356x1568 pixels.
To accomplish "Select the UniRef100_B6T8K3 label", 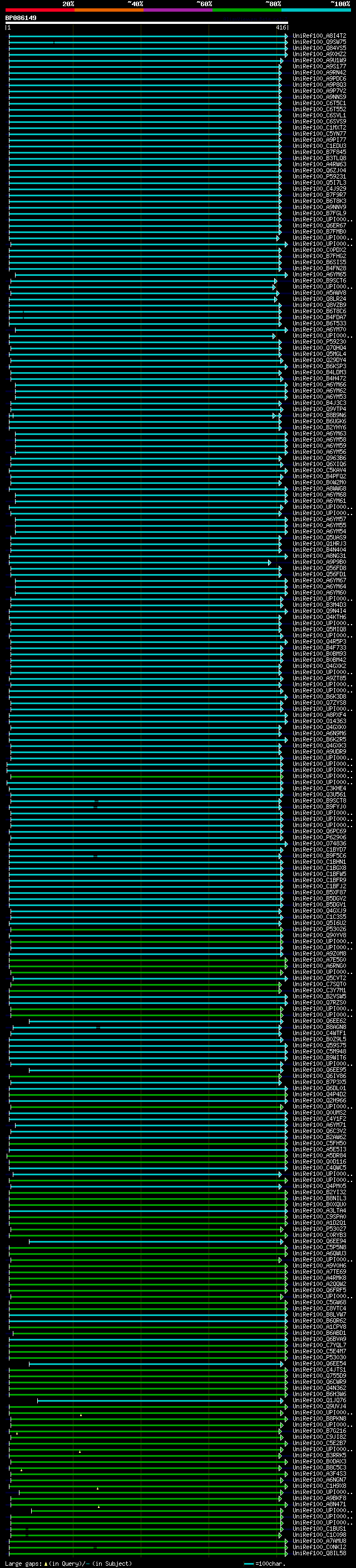I will pyautogui.click(x=319, y=201).
